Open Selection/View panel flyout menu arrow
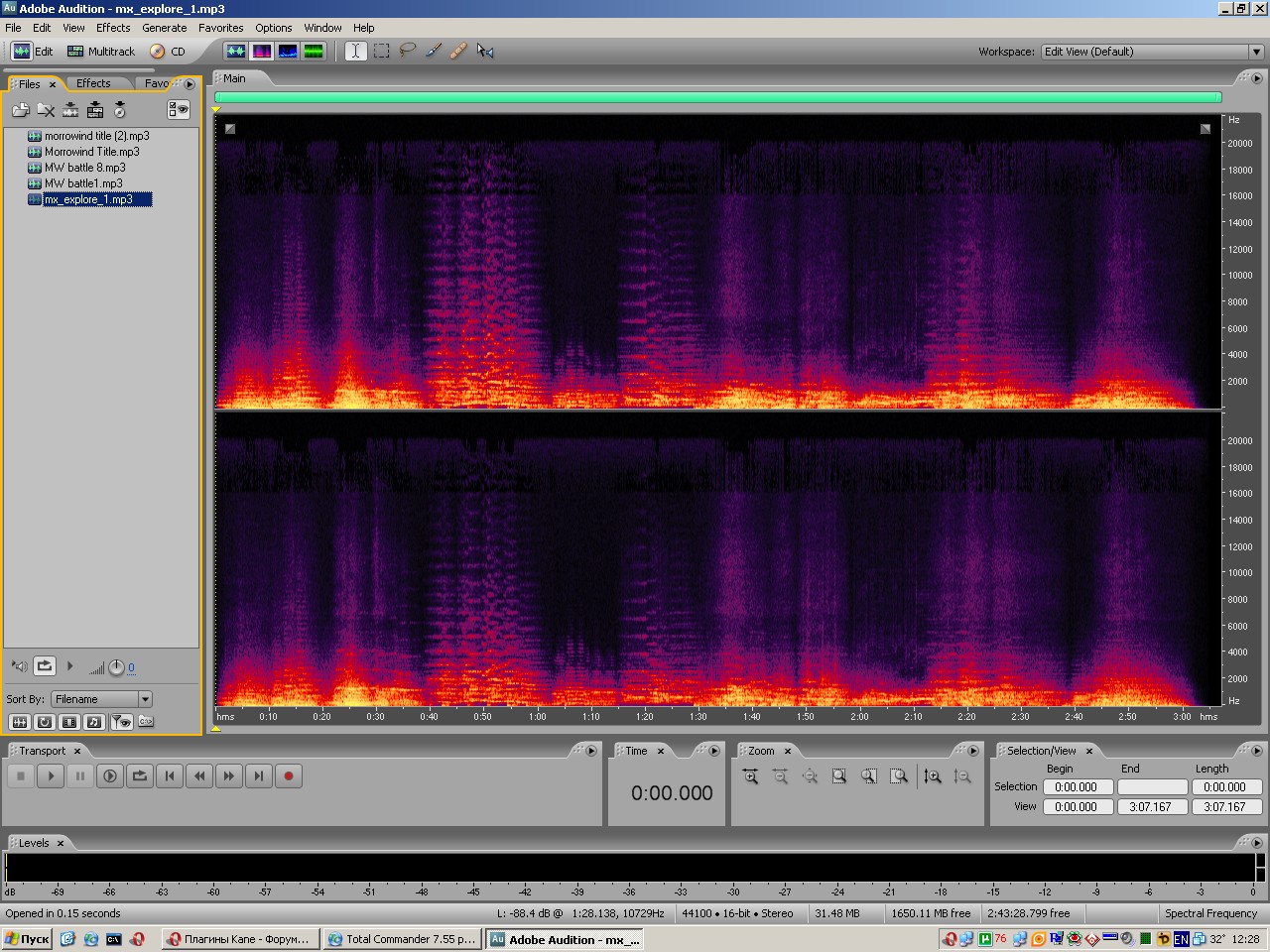Image resolution: width=1270 pixels, height=952 pixels. pos(1257,751)
